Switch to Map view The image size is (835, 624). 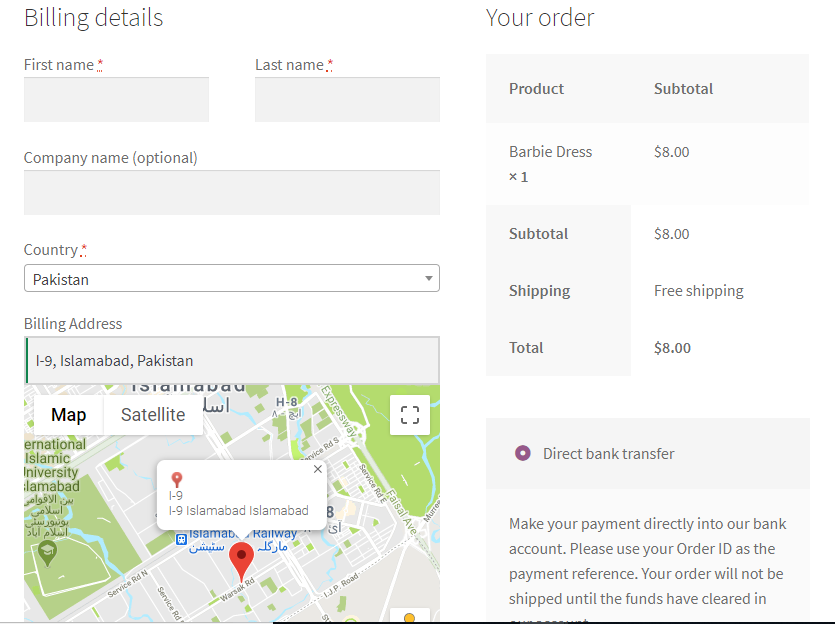pos(67,414)
